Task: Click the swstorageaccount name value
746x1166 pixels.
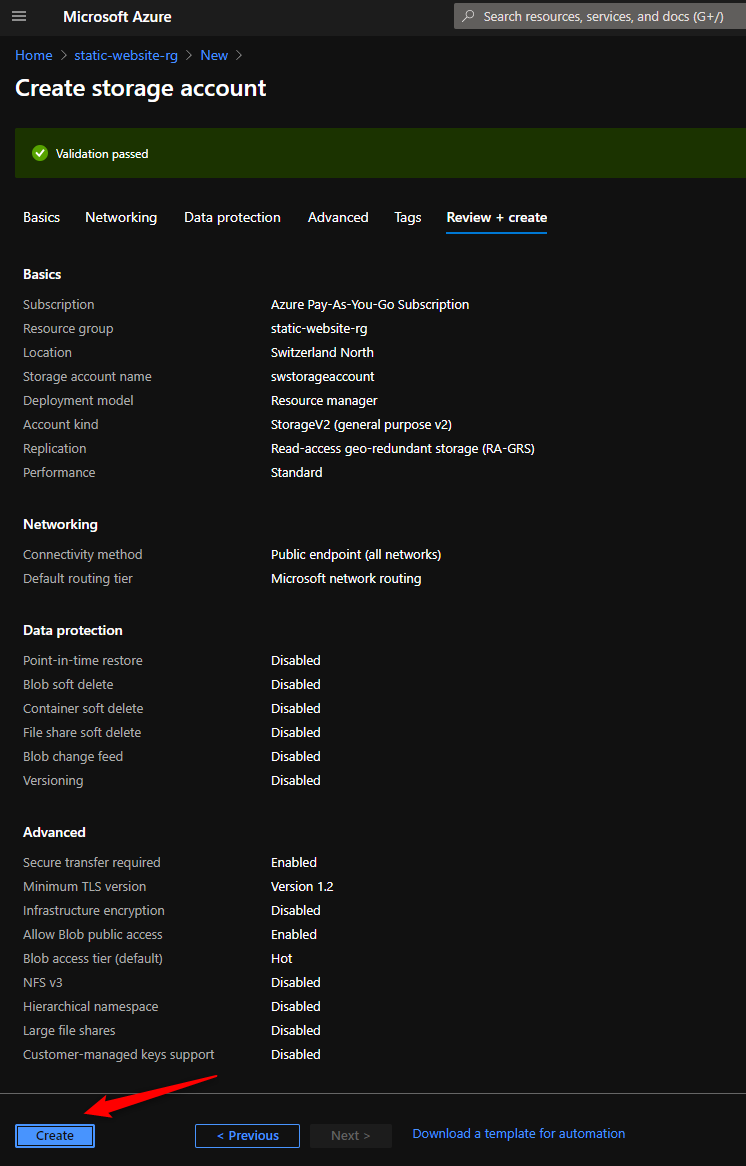Action: coord(323,377)
